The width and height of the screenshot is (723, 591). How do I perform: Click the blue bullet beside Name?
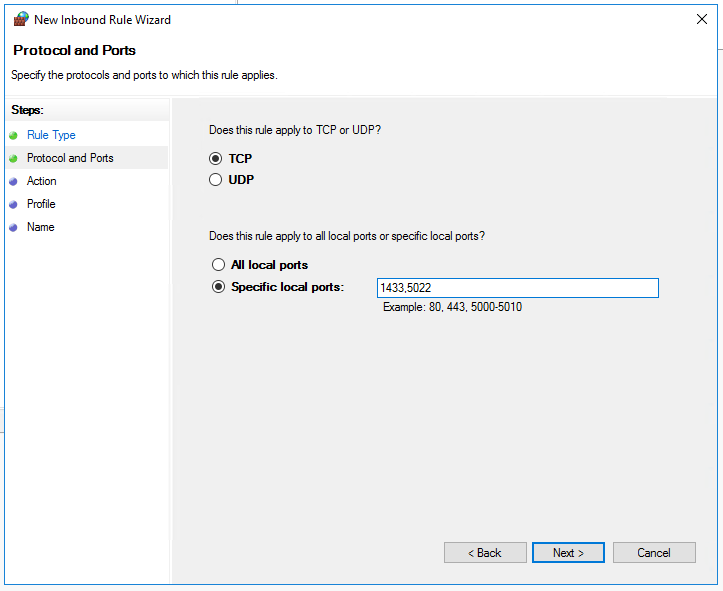[14, 228]
